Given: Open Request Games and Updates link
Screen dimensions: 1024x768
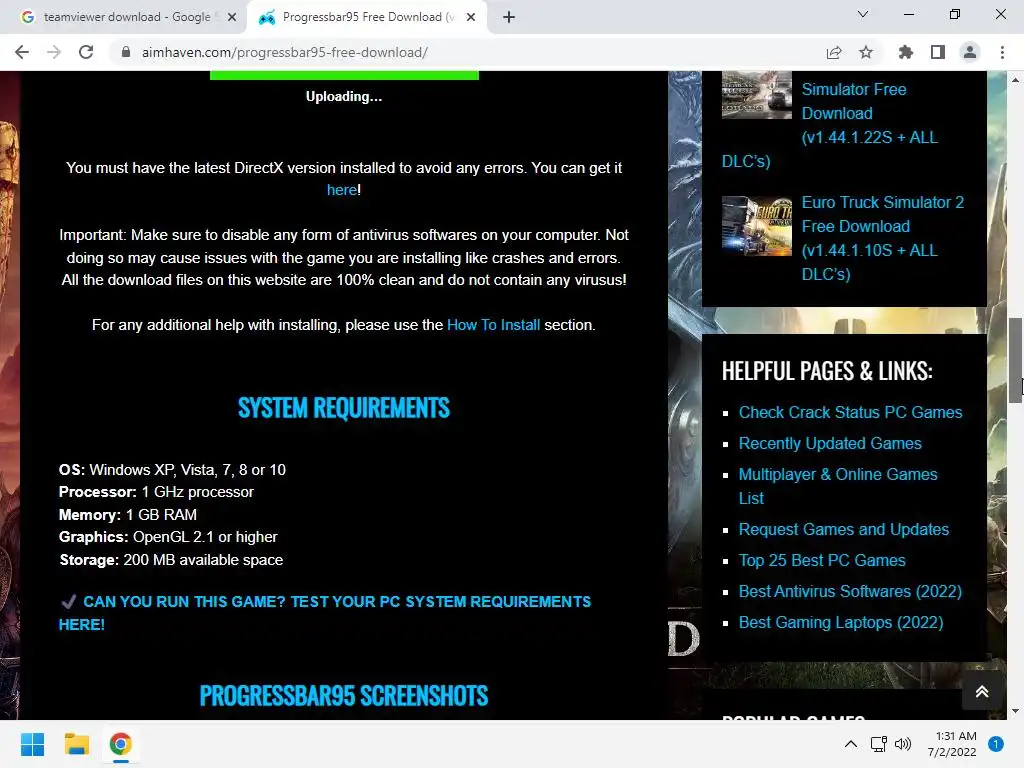Looking at the screenshot, I should pos(844,530).
